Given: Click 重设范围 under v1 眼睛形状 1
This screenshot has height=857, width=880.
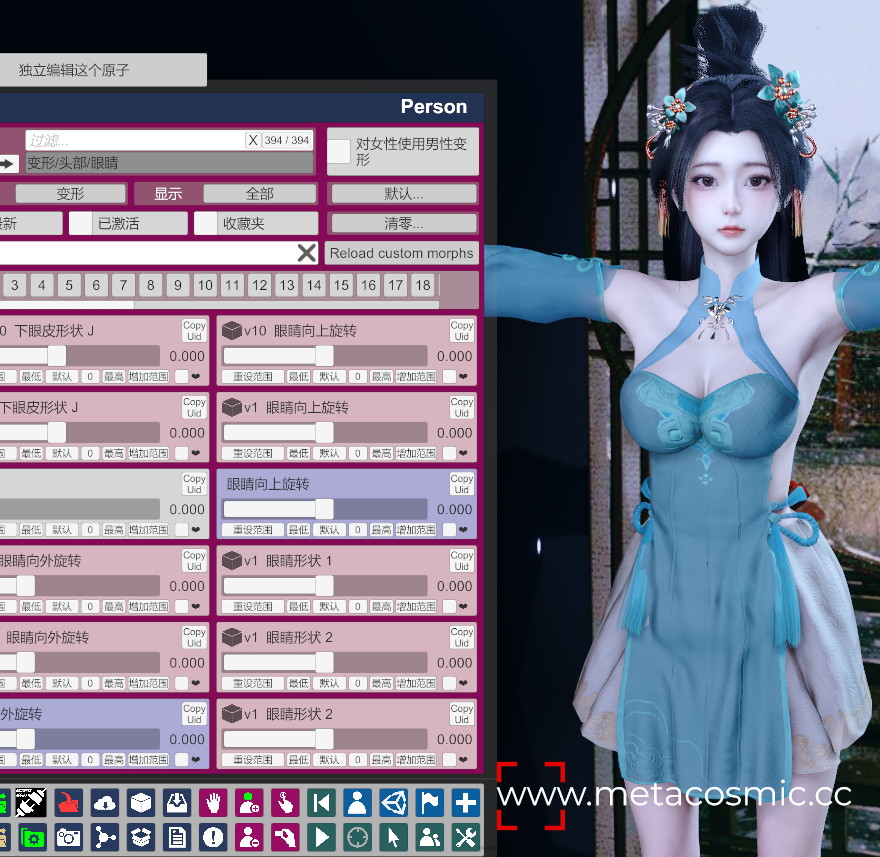Looking at the screenshot, I should pyautogui.click(x=253, y=606).
